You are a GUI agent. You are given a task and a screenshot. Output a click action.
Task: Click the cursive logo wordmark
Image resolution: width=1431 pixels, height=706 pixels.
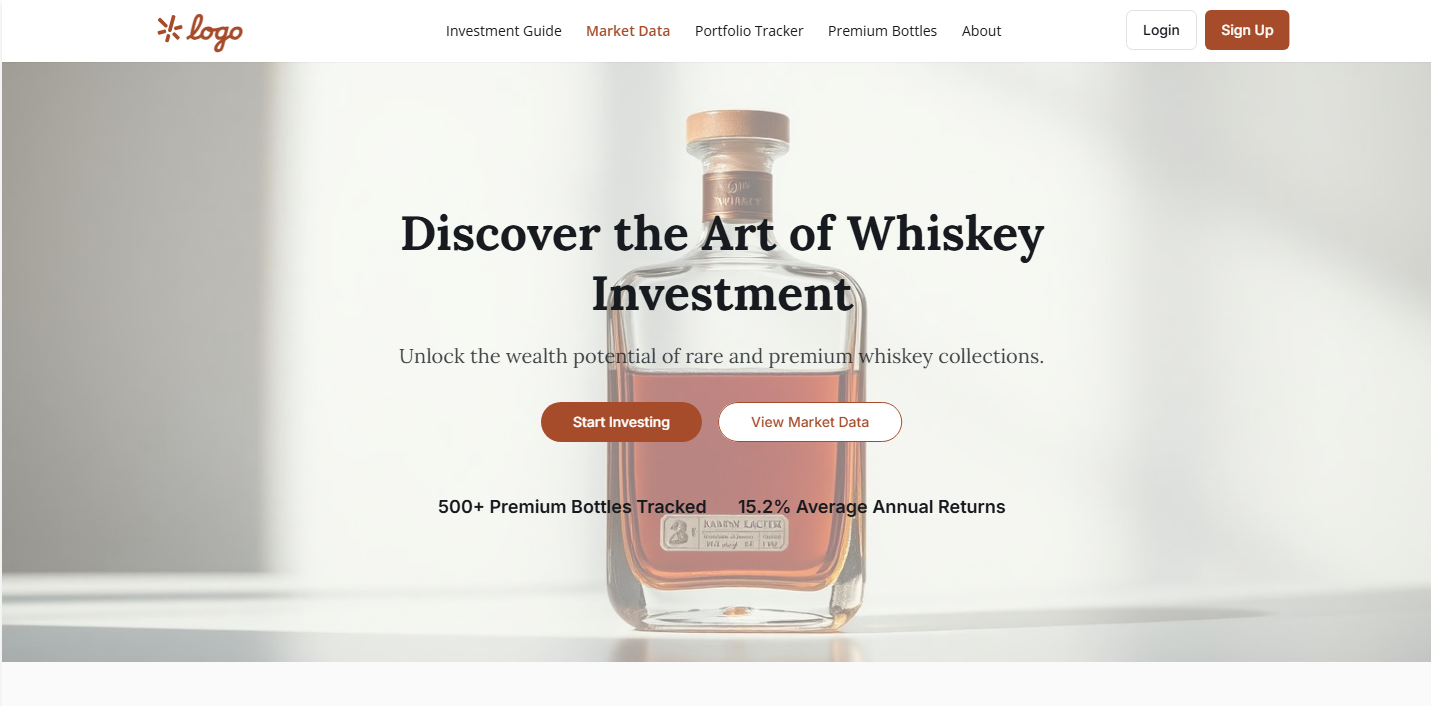215,33
